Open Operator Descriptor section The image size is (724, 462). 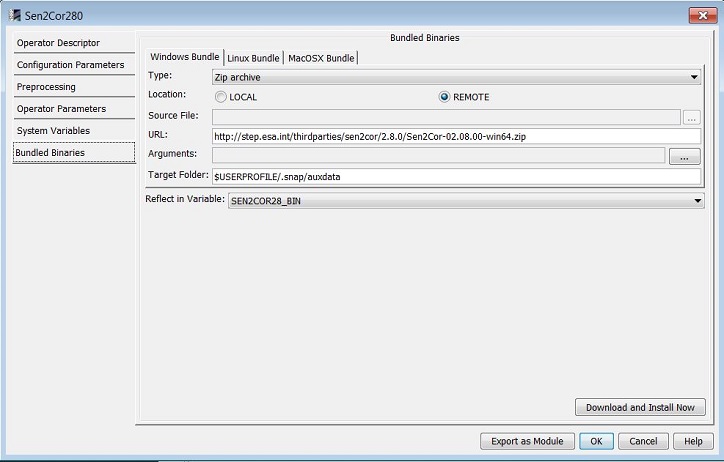(x=58, y=43)
